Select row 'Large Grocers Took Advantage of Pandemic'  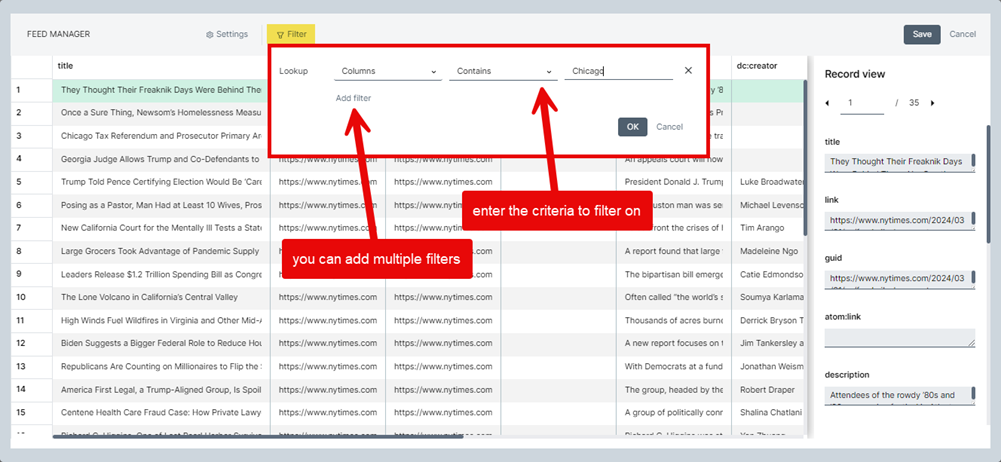click(162, 251)
